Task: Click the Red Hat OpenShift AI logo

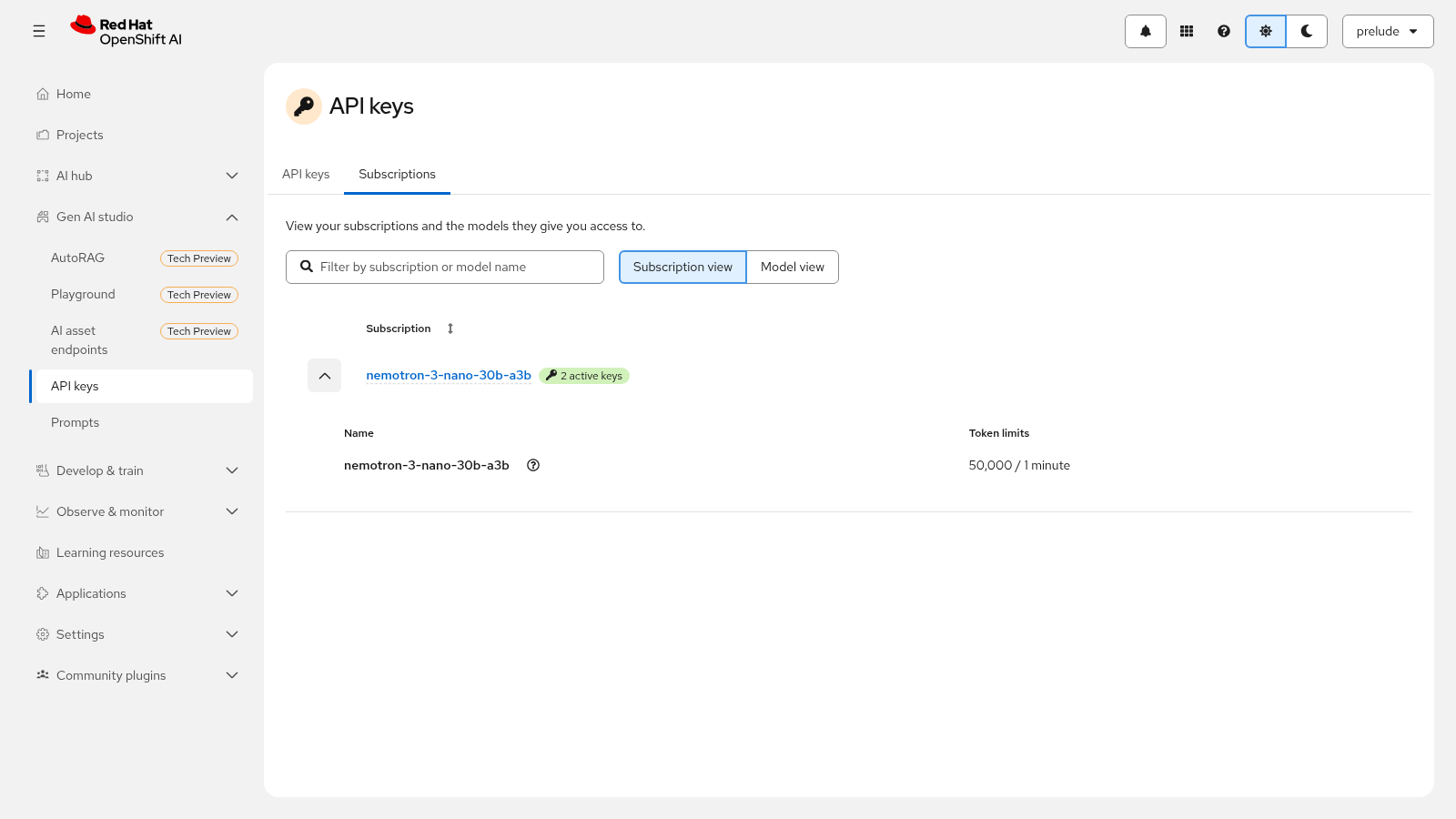Action: pyautogui.click(x=126, y=31)
